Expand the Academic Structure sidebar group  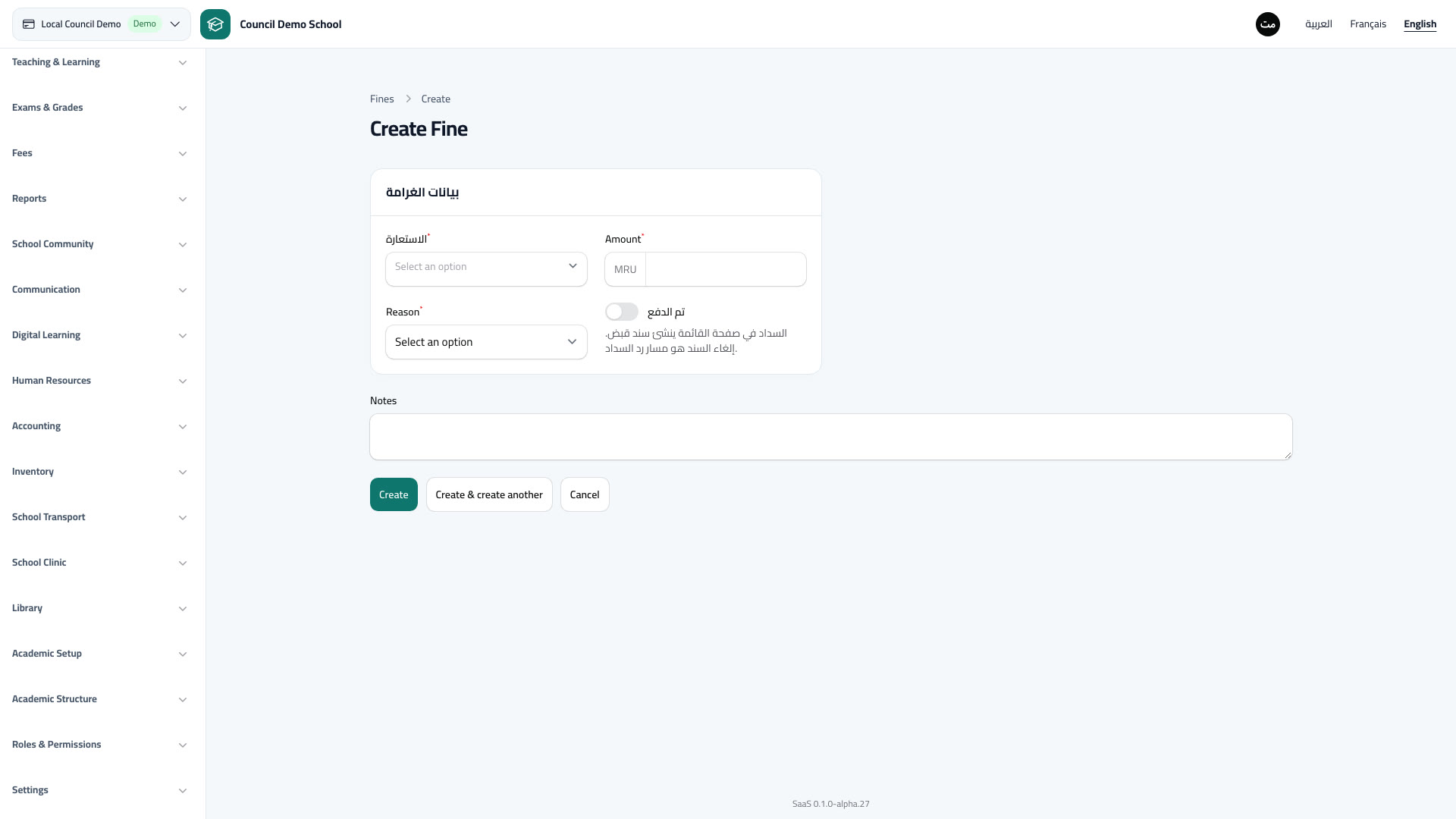[x=99, y=699]
